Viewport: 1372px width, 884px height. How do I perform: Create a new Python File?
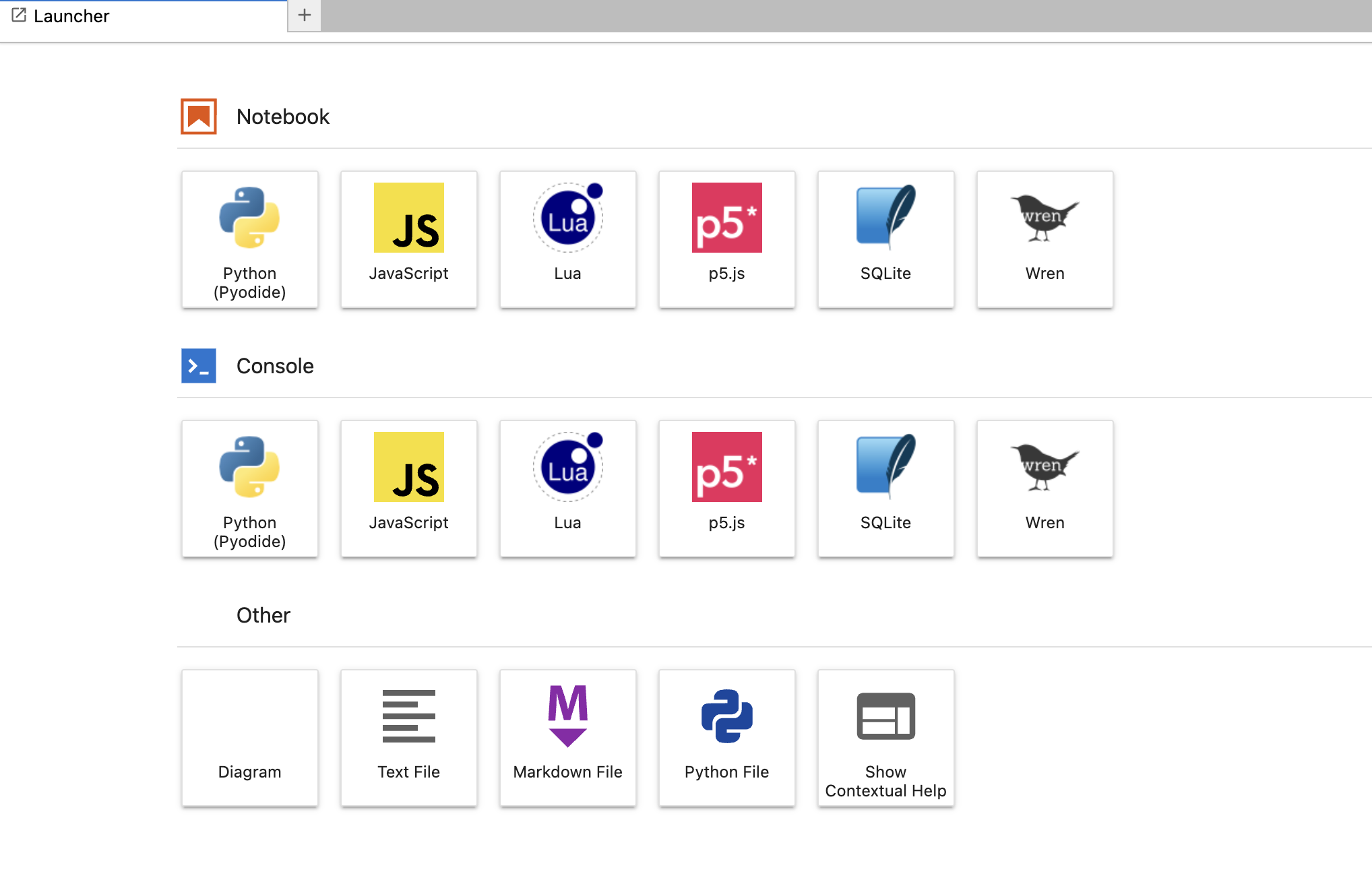point(726,738)
